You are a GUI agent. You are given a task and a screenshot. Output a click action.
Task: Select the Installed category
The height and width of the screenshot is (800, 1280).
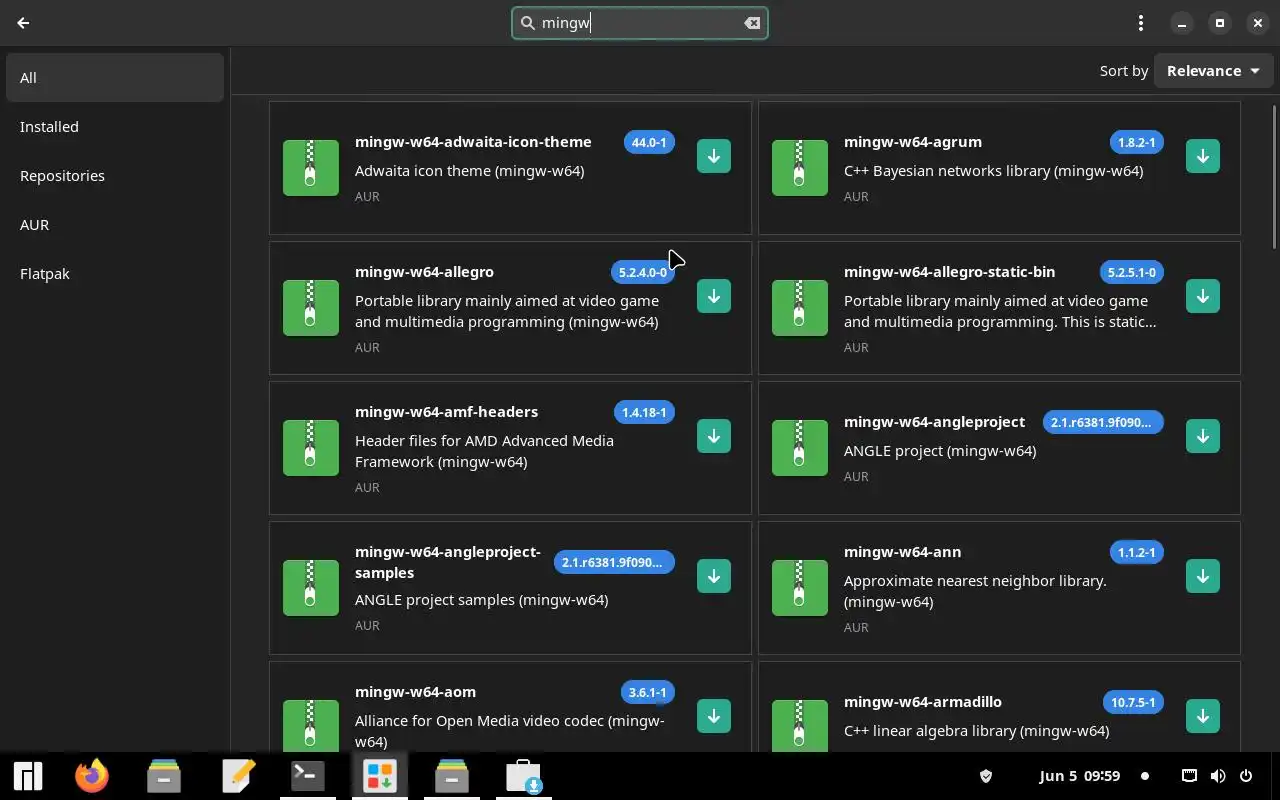click(115, 127)
